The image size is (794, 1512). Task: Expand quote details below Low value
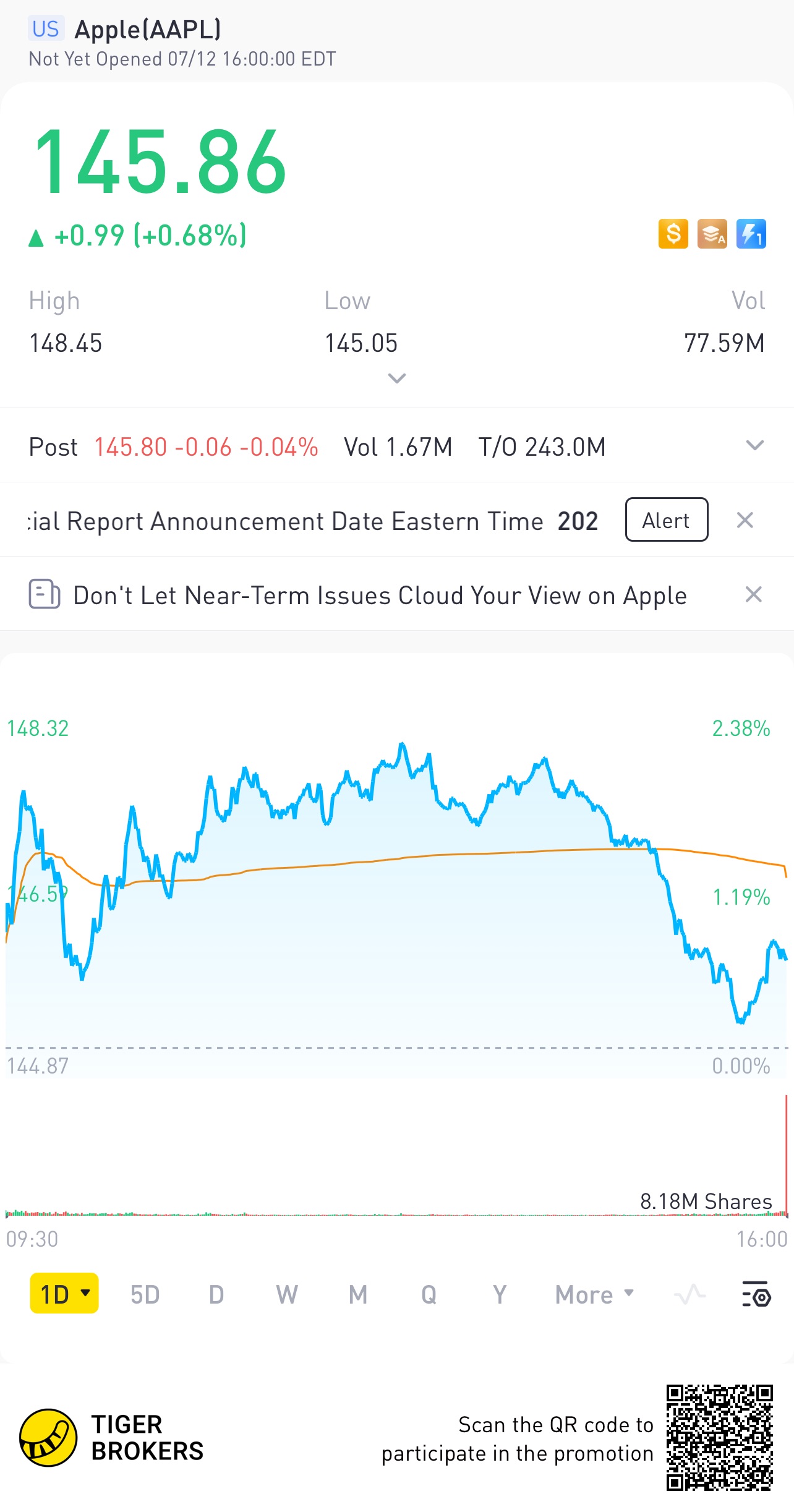[x=396, y=378]
